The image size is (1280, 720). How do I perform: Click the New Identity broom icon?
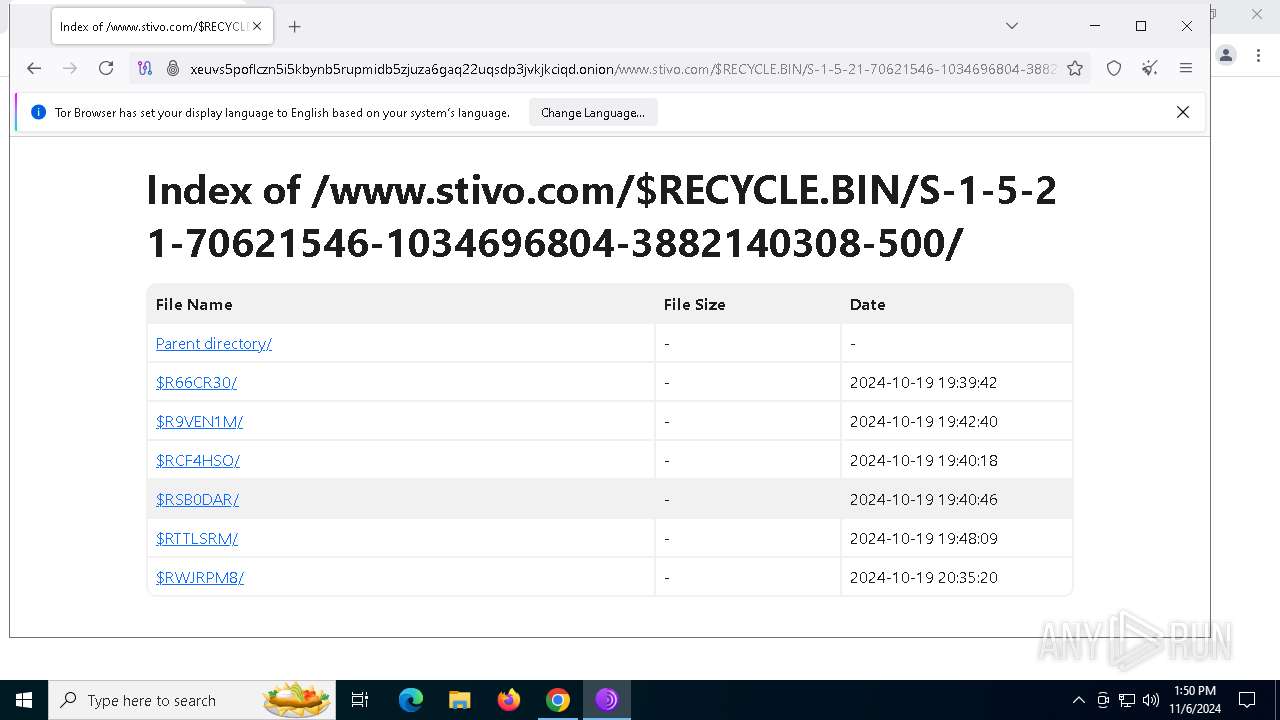pos(1150,68)
